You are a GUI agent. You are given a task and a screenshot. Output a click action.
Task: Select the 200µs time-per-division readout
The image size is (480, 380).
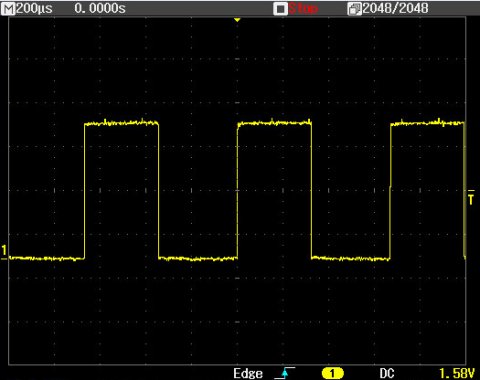(x=34, y=9)
